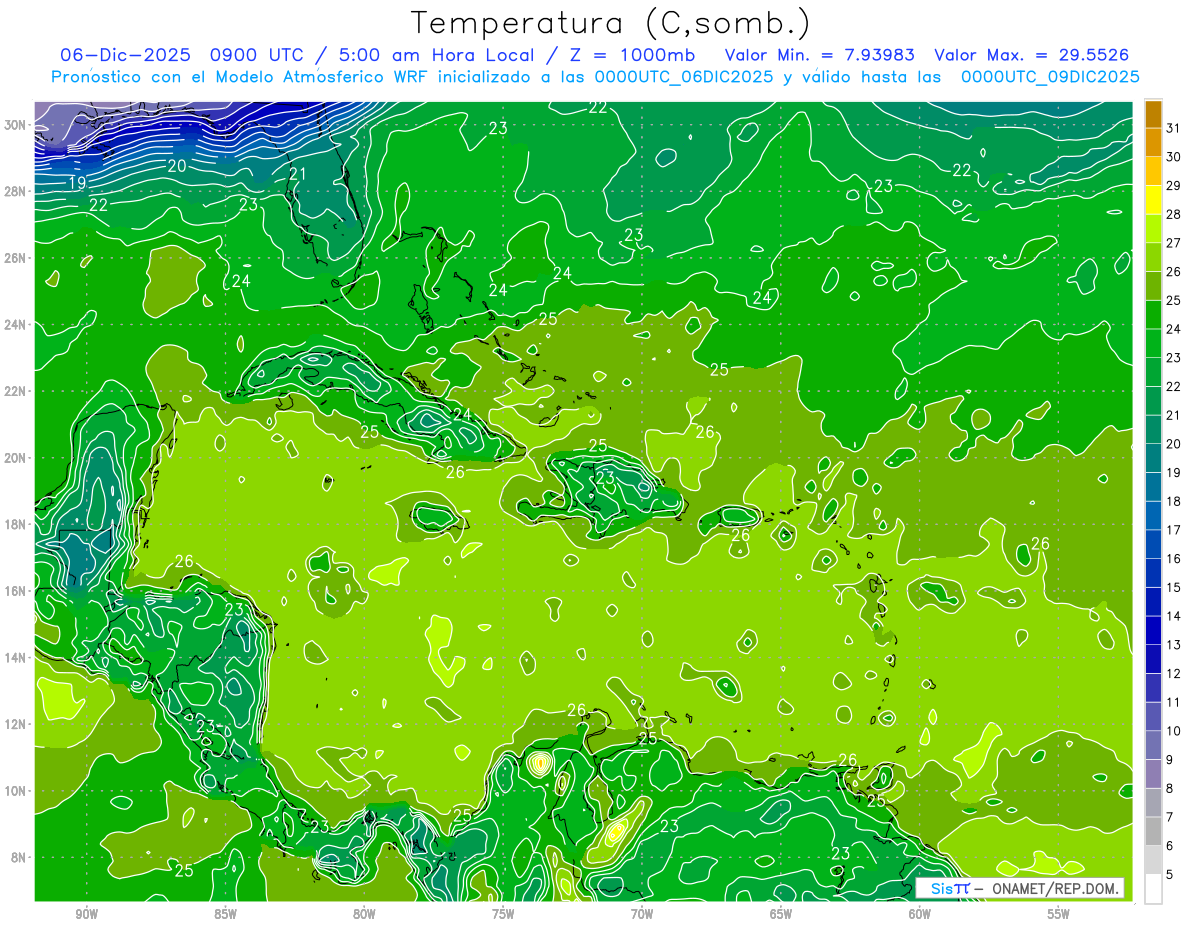Click the colorbar value label 28
1200x927 pixels.
point(1175,215)
